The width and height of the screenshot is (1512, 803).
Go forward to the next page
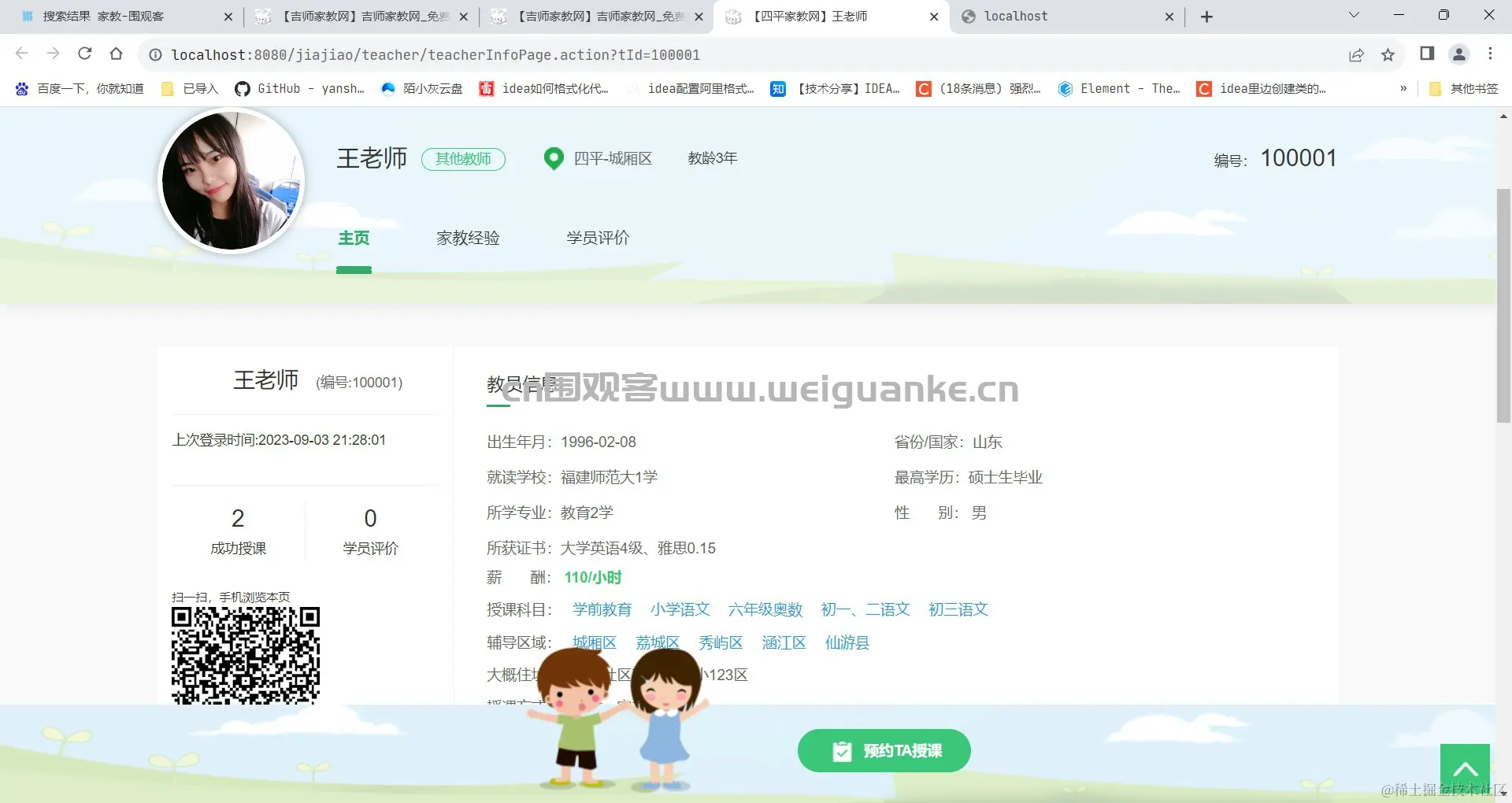53,54
